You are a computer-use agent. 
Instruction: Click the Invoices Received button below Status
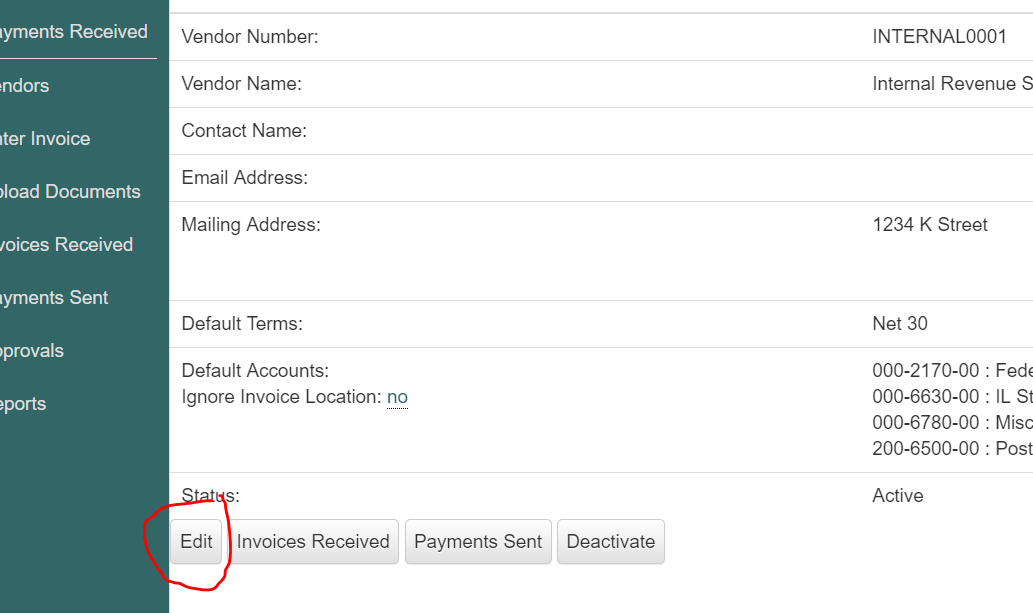313,542
